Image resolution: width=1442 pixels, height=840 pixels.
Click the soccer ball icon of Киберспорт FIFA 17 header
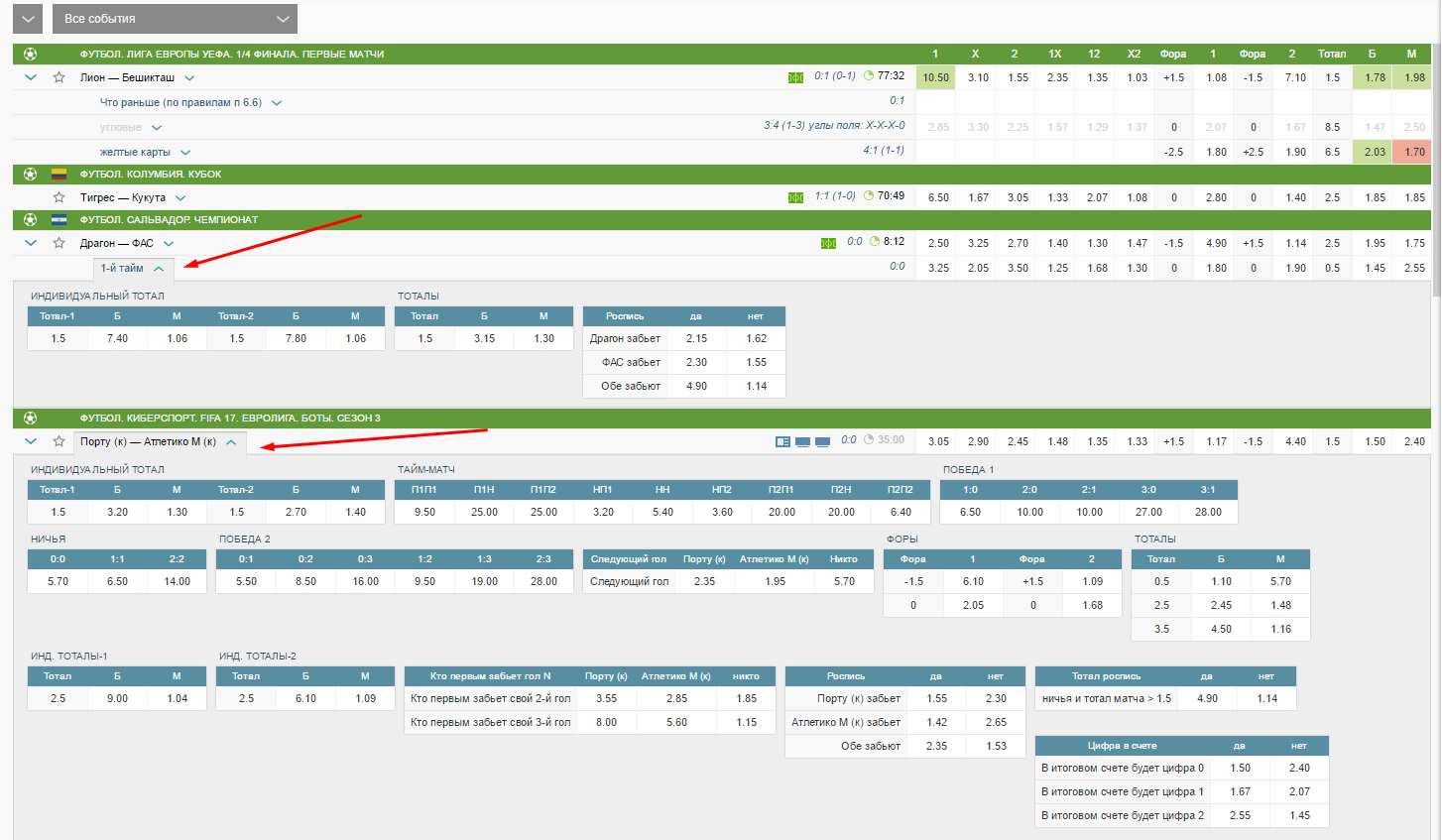click(30, 418)
